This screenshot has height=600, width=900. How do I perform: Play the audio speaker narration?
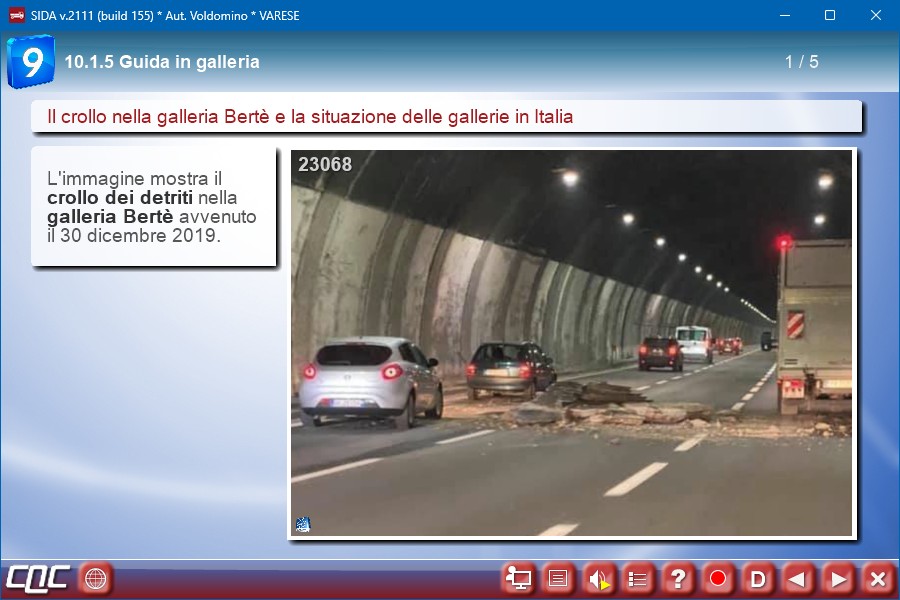(x=598, y=578)
